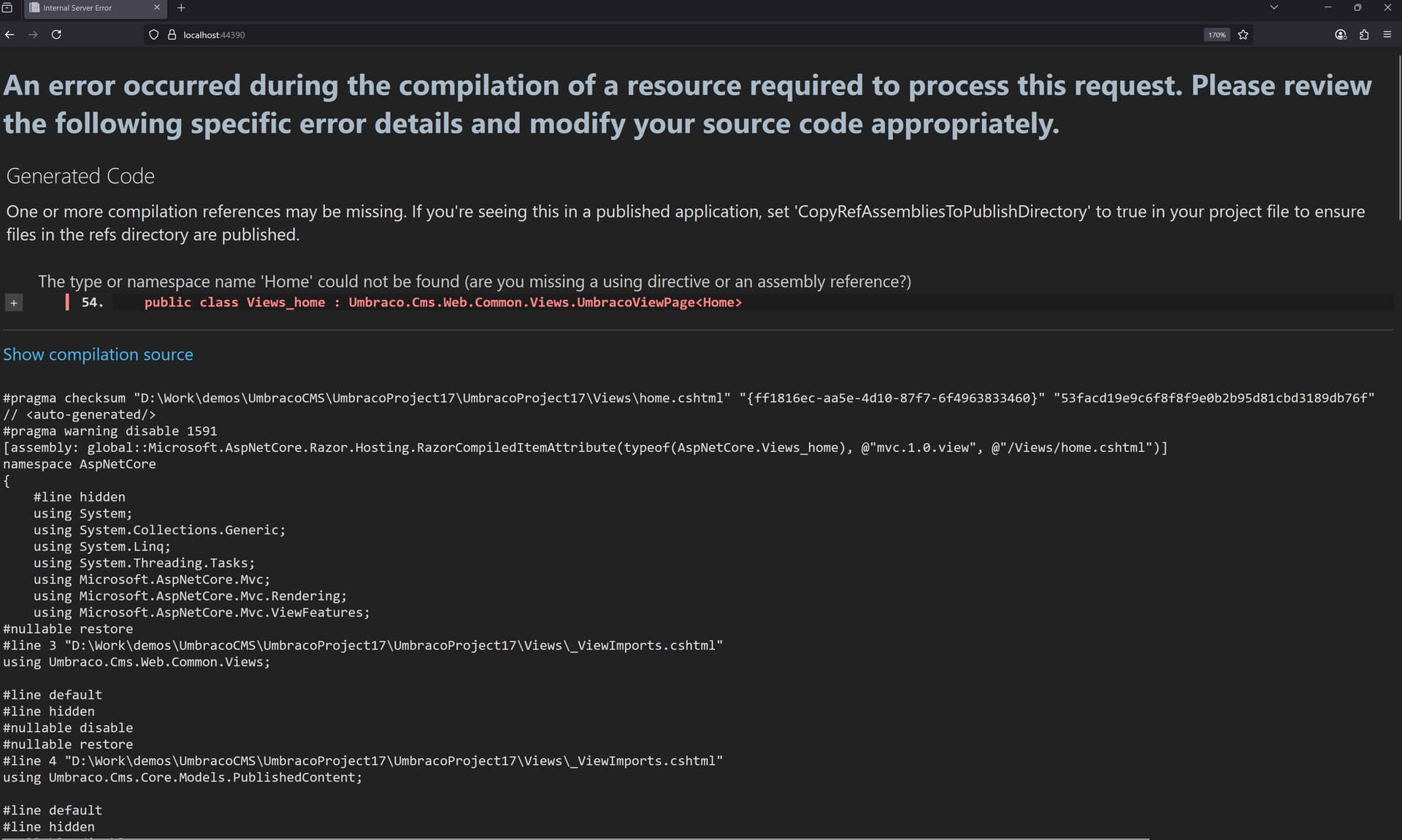Click the site security lock icon

coord(172,34)
